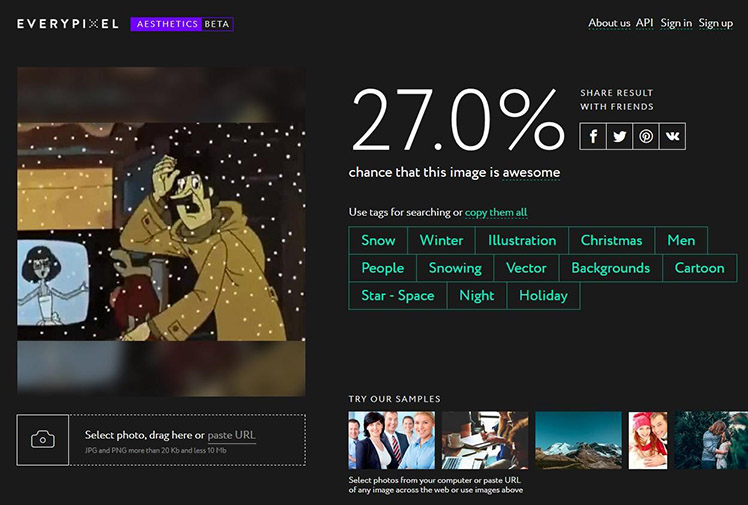Image resolution: width=748 pixels, height=505 pixels.
Task: Share result on Facebook
Action: [x=593, y=136]
